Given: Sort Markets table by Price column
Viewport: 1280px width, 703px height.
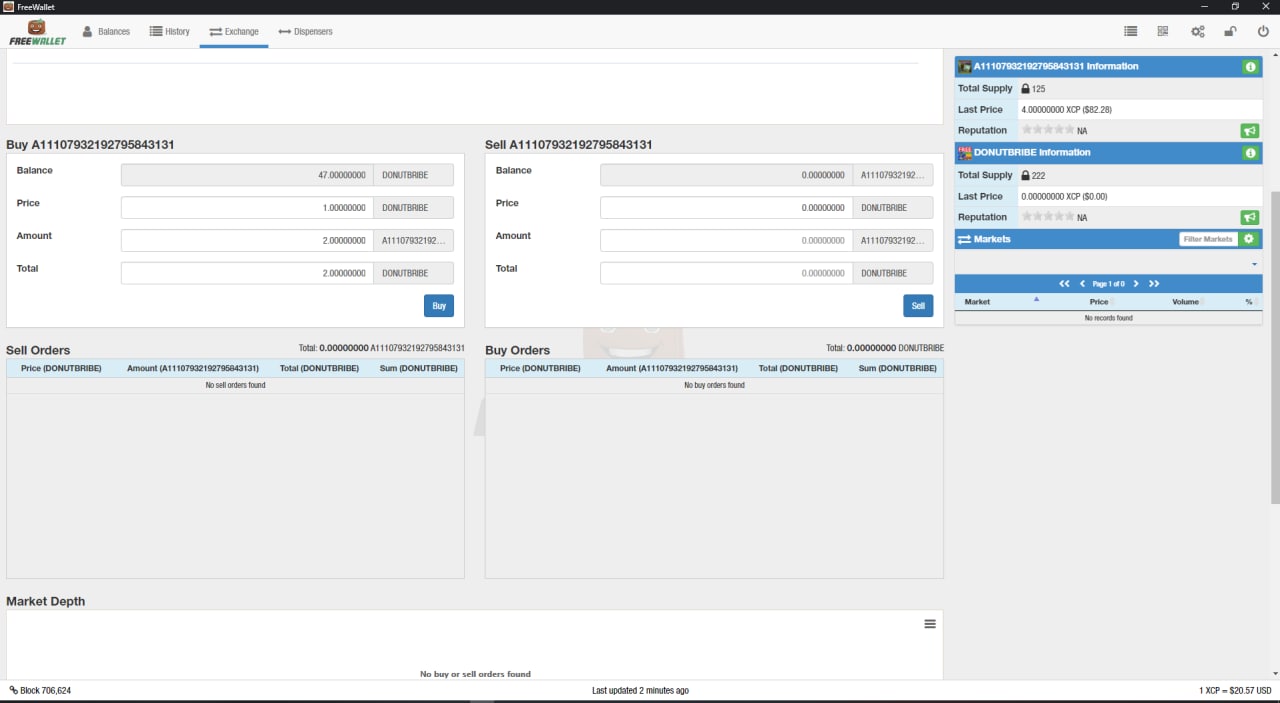Looking at the screenshot, I should 1099,302.
